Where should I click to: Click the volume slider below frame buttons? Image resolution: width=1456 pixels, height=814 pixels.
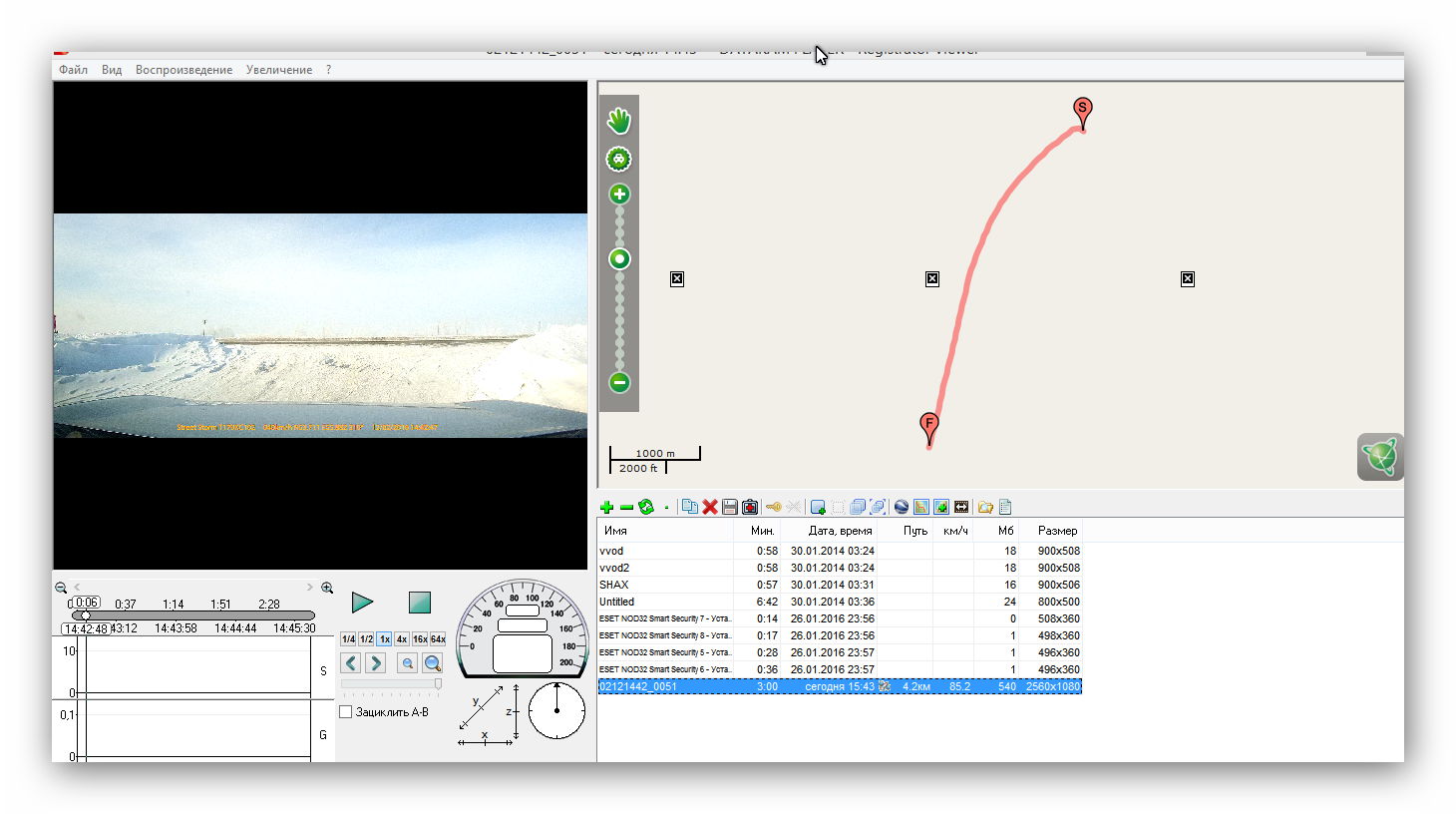pyautogui.click(x=391, y=684)
